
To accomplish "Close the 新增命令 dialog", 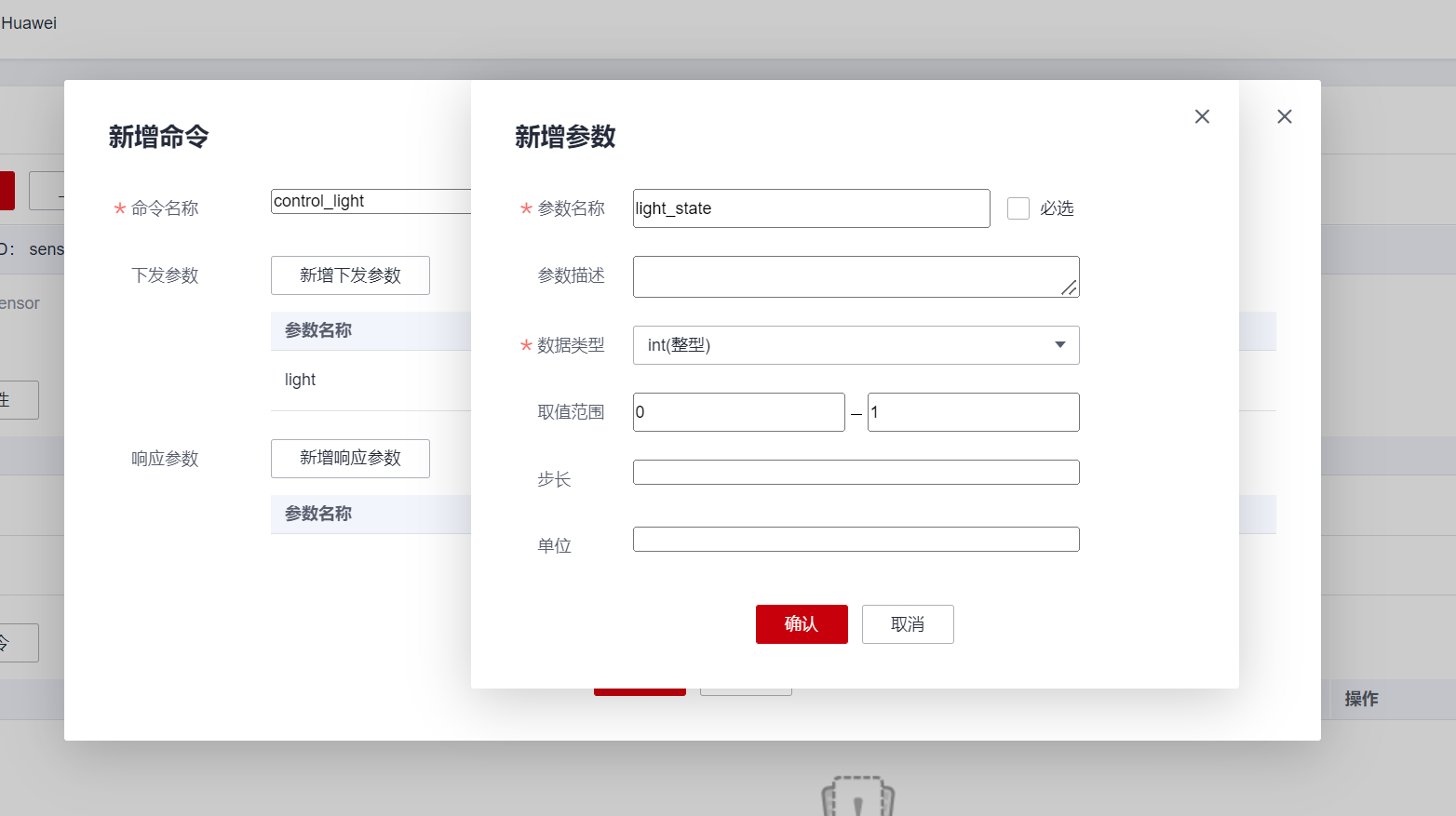I will [1285, 116].
